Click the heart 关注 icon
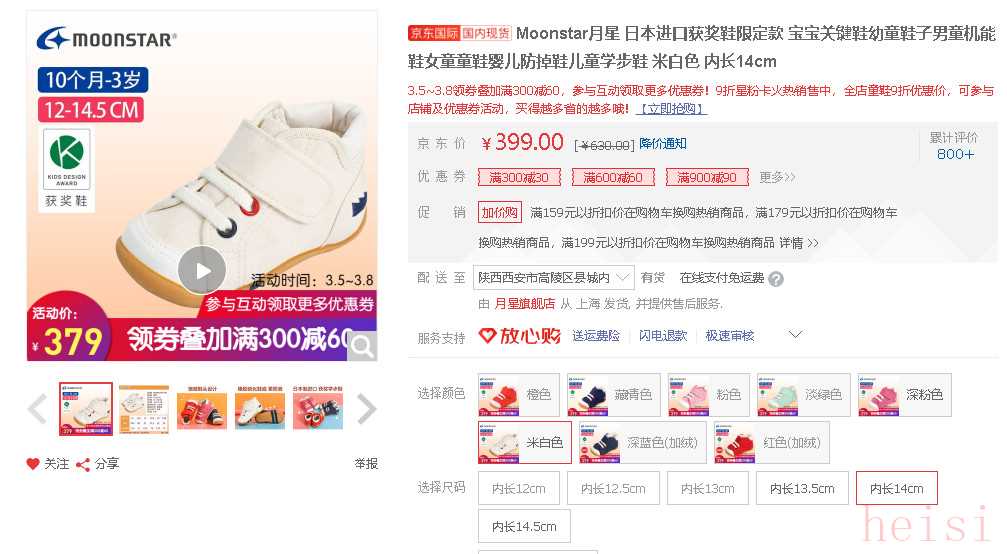 point(33,463)
